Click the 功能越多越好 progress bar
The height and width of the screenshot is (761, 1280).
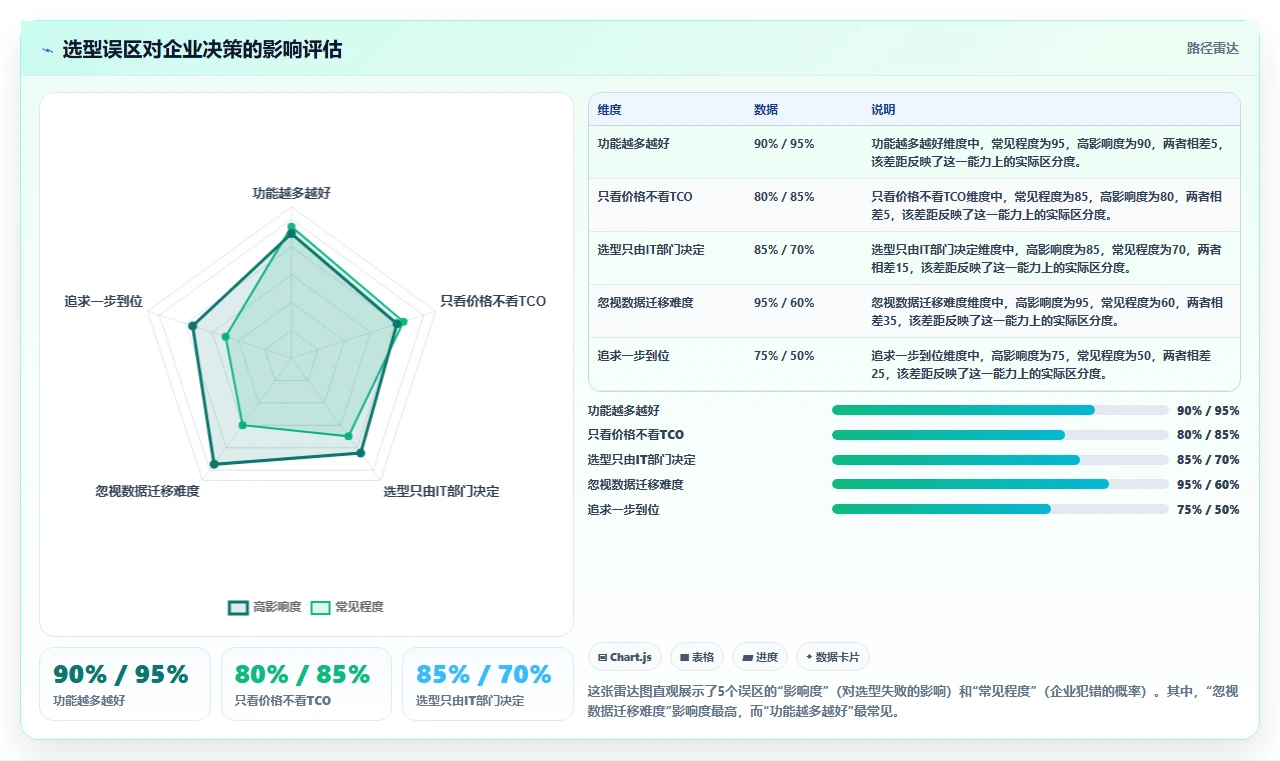coord(1000,410)
